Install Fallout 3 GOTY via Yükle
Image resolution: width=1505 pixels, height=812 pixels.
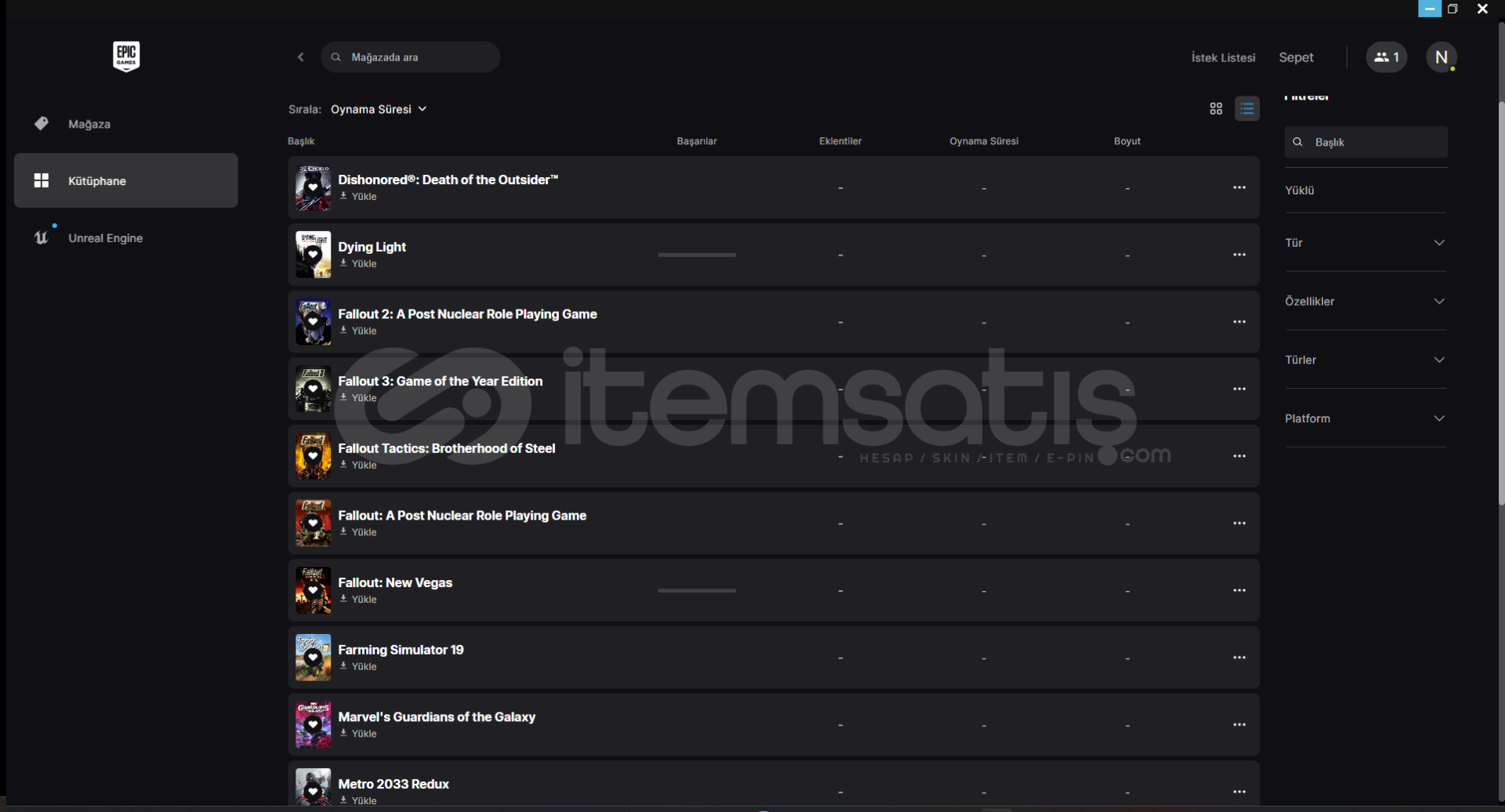(x=358, y=398)
